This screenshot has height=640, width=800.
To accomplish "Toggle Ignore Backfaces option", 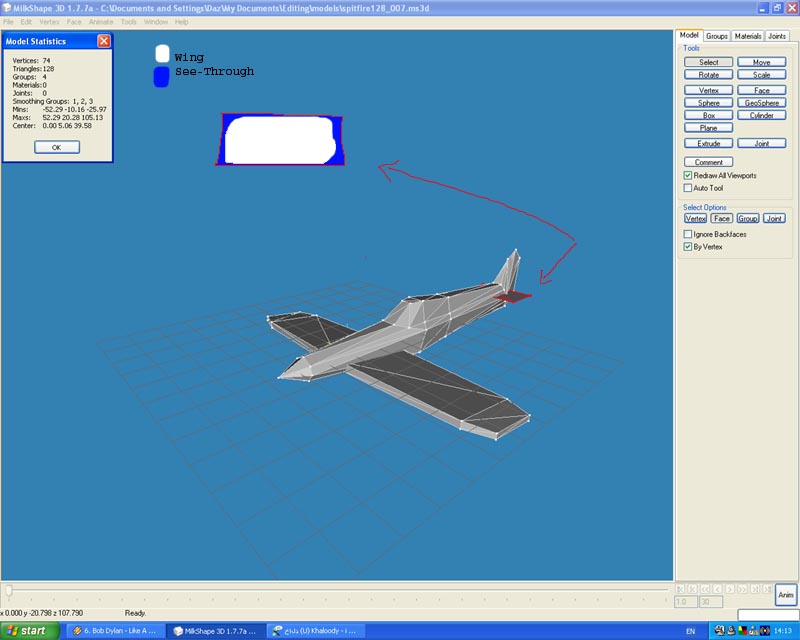I will tap(687, 234).
